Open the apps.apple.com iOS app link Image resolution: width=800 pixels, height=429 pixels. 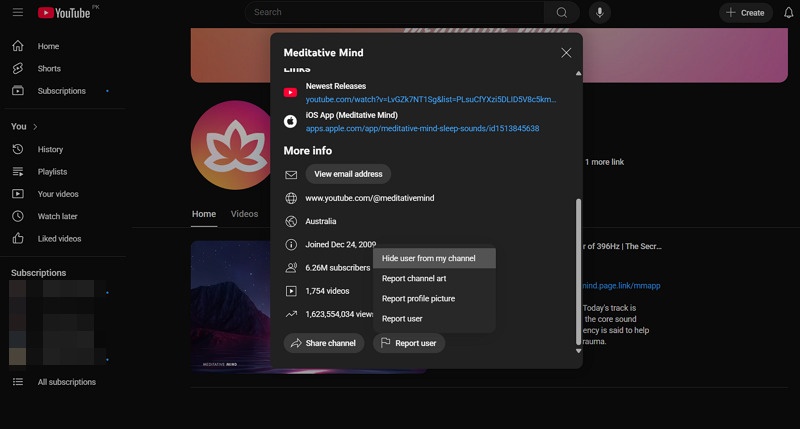click(422, 129)
